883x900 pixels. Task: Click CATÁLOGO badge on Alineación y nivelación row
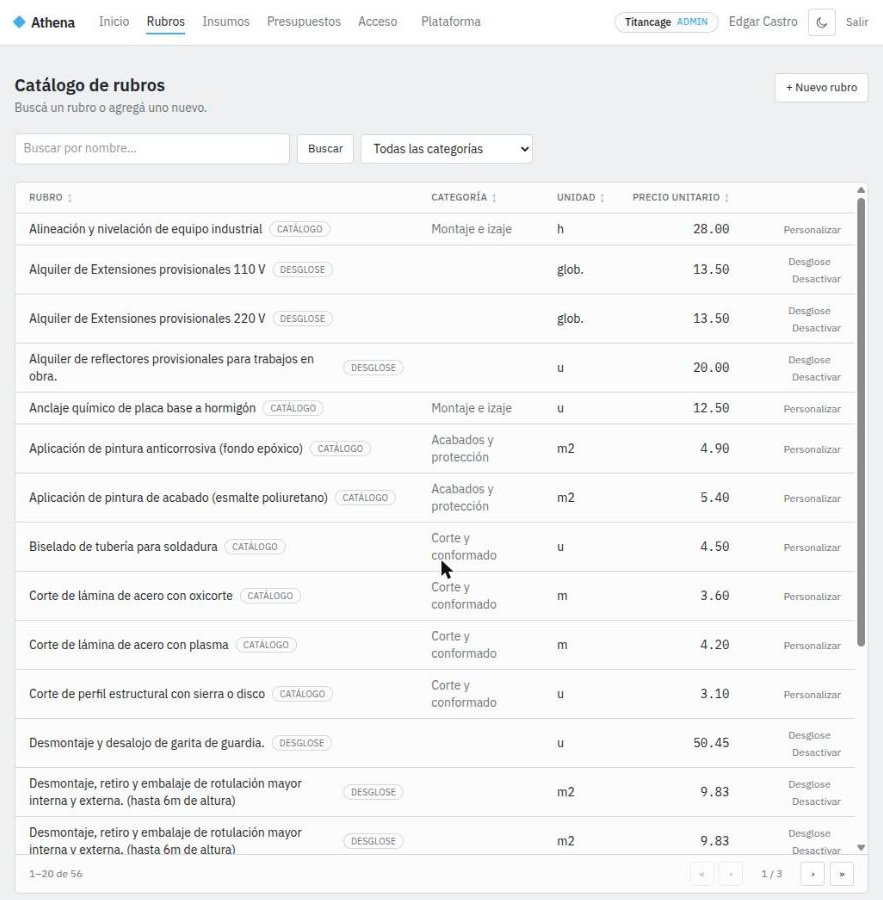pyautogui.click(x=300, y=229)
